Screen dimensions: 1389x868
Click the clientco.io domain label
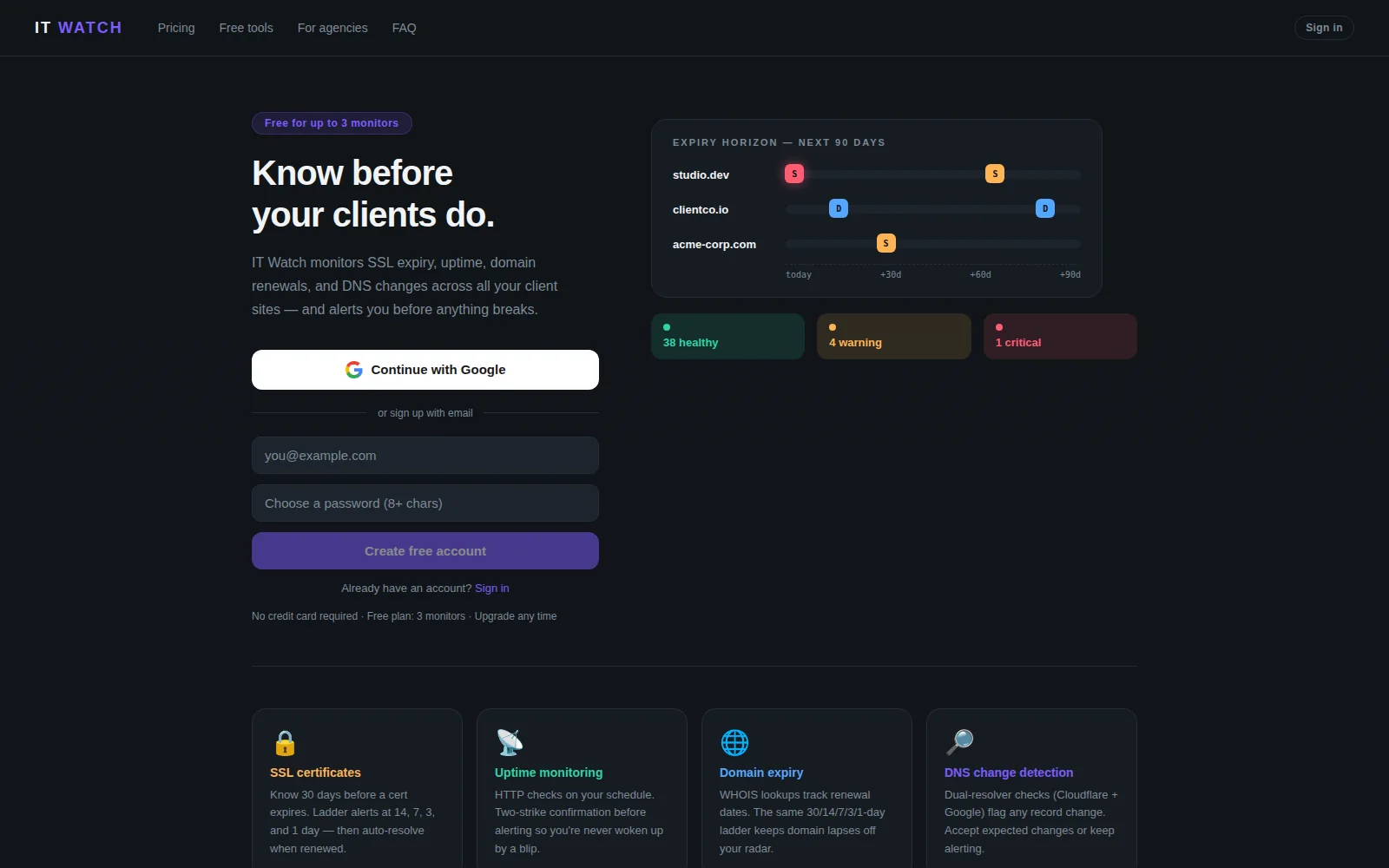[701, 210]
